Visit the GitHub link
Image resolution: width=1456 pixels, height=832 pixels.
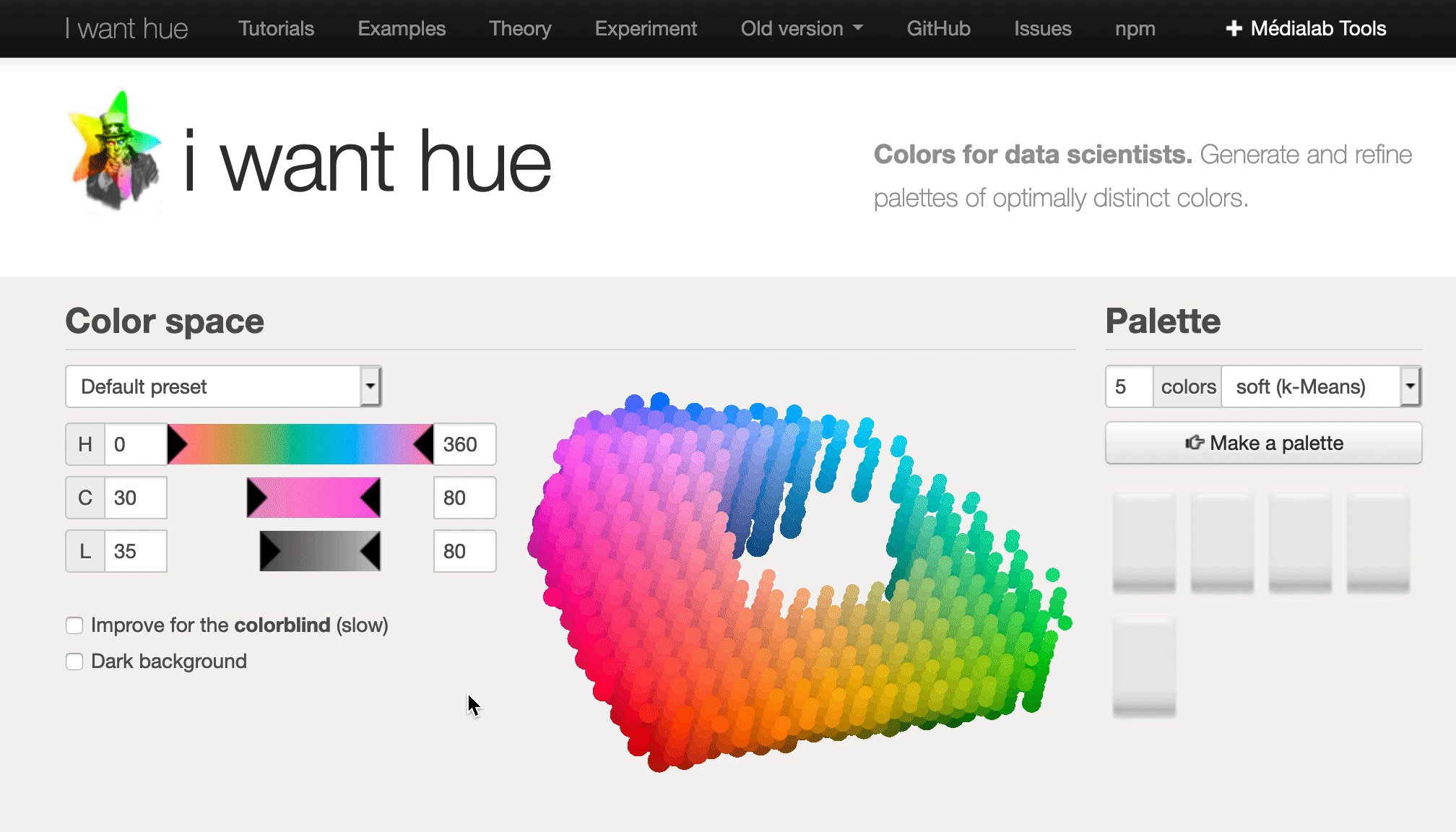pyautogui.click(x=938, y=29)
